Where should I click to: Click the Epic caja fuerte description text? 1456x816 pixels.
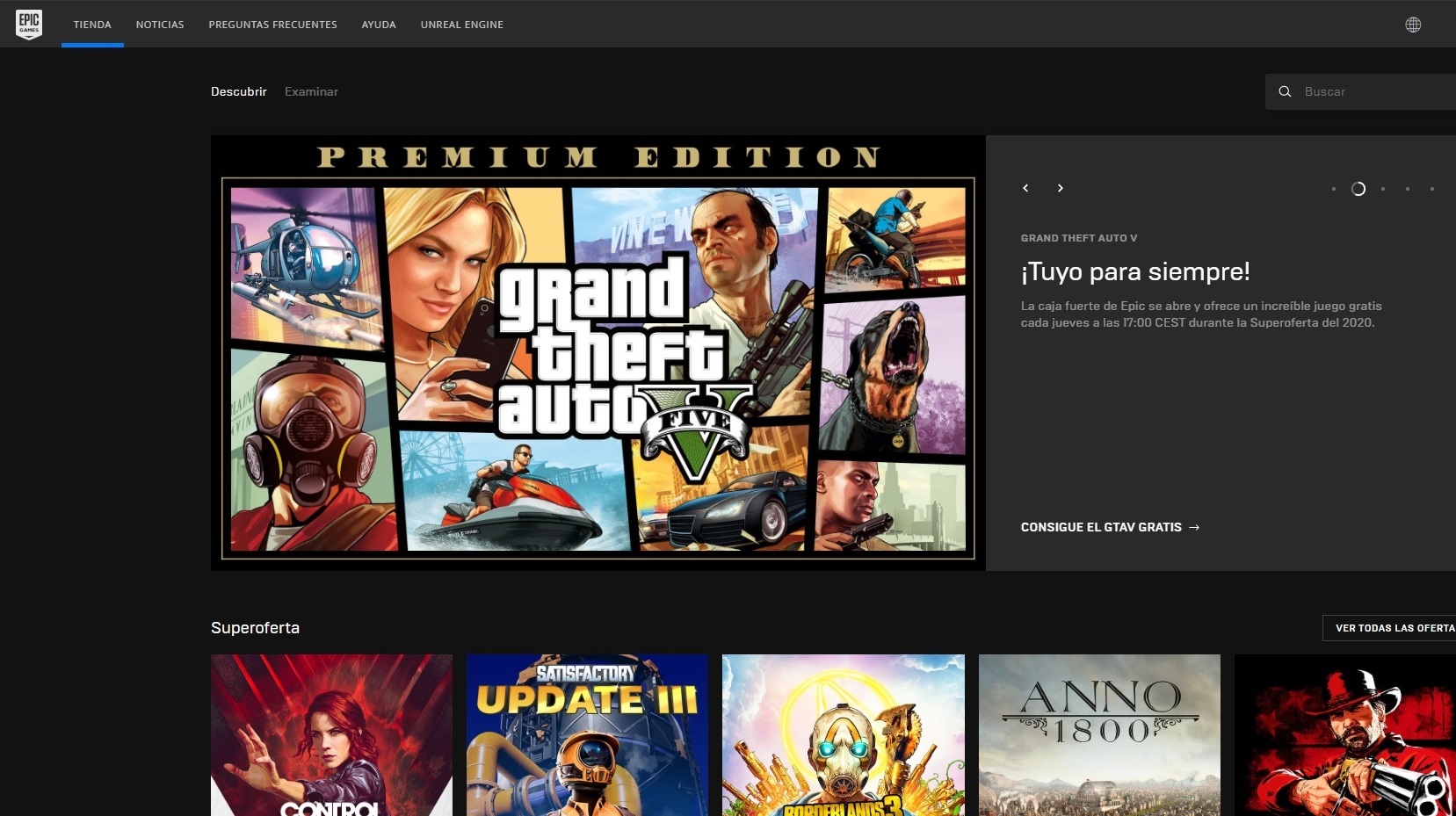(x=1201, y=314)
